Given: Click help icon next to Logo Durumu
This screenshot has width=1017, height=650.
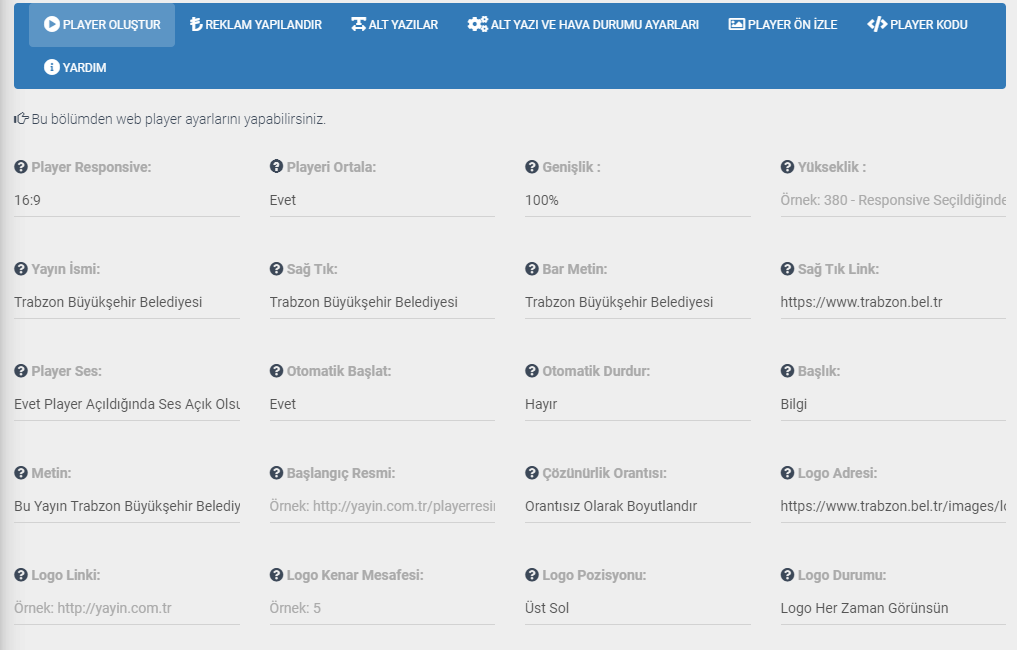Looking at the screenshot, I should (787, 575).
